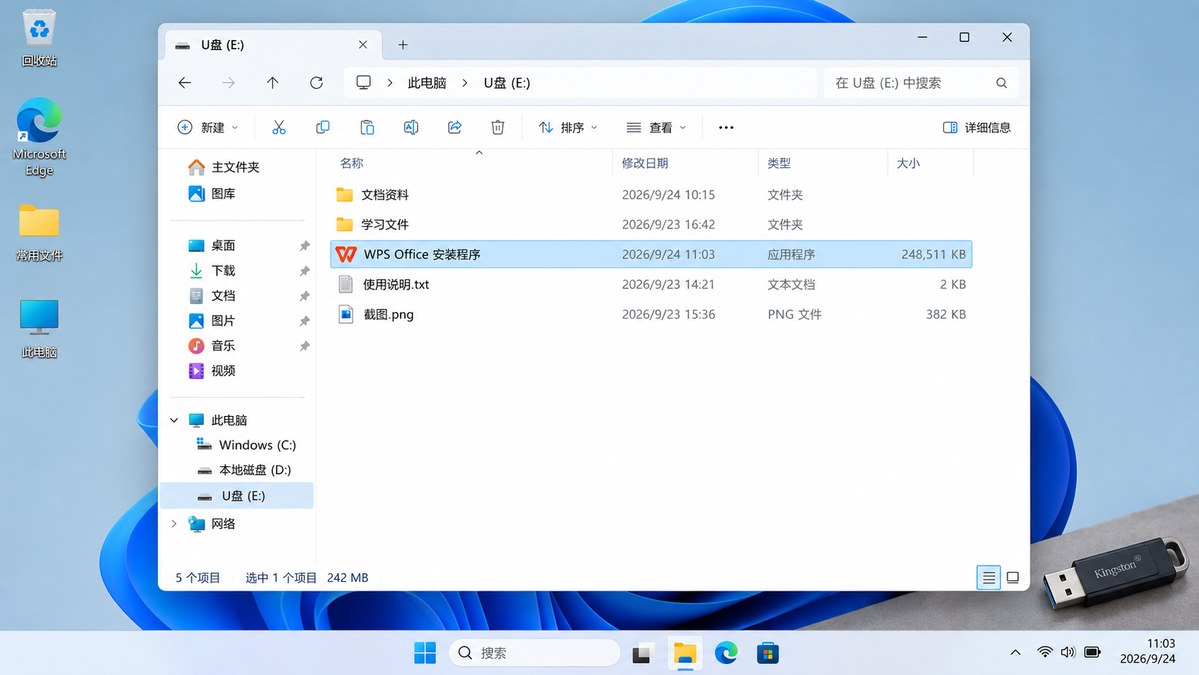The width and height of the screenshot is (1199, 675).
Task: Click the Delete trash can icon
Action: click(498, 128)
